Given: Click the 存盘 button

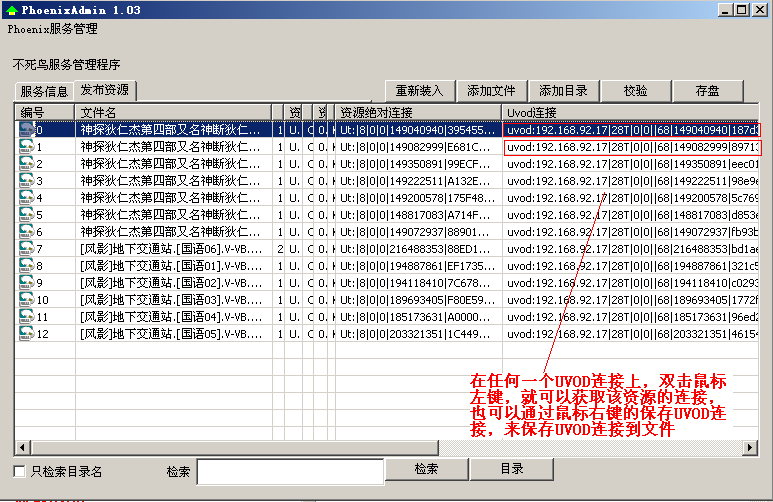Looking at the screenshot, I should tap(707, 91).
